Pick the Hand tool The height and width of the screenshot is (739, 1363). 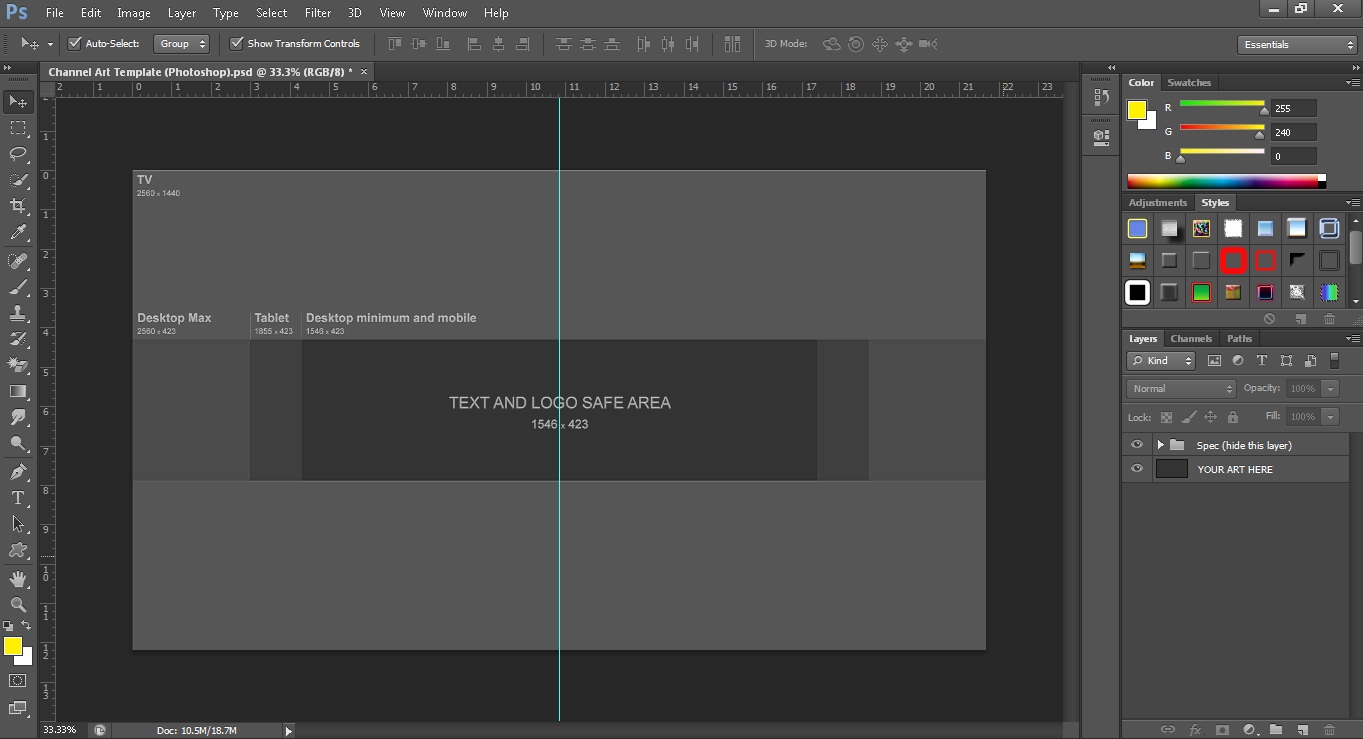(x=18, y=579)
